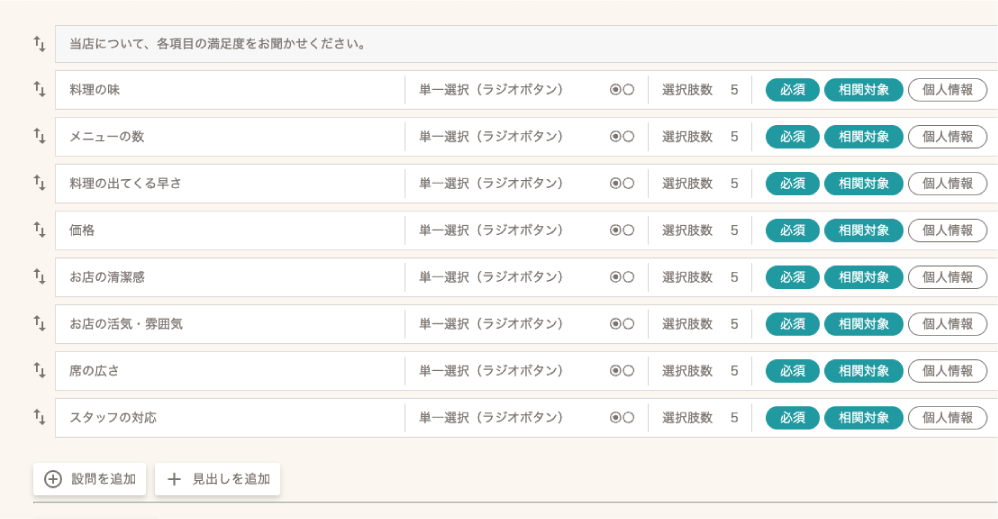Viewport: 998px width, 519px height.
Task: Toggle 個人情報 for 価格
Action: pyautogui.click(x=947, y=230)
